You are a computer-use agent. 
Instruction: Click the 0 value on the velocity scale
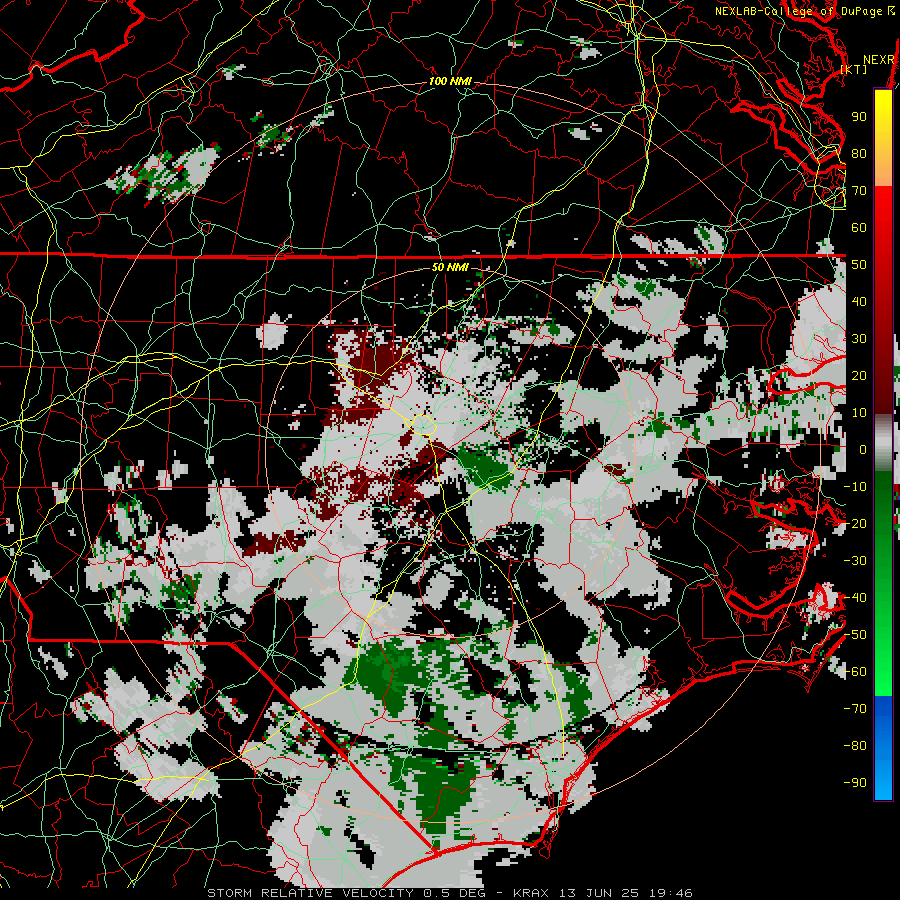863,450
